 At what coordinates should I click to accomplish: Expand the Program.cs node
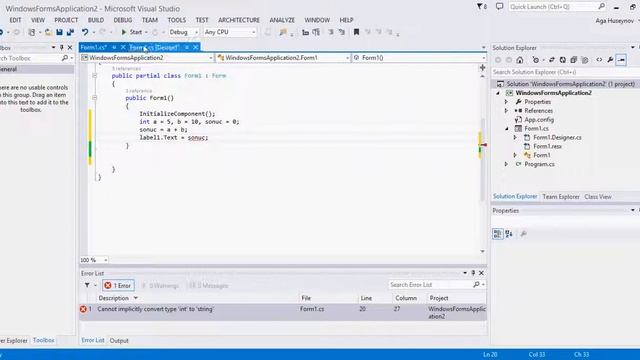point(506,164)
